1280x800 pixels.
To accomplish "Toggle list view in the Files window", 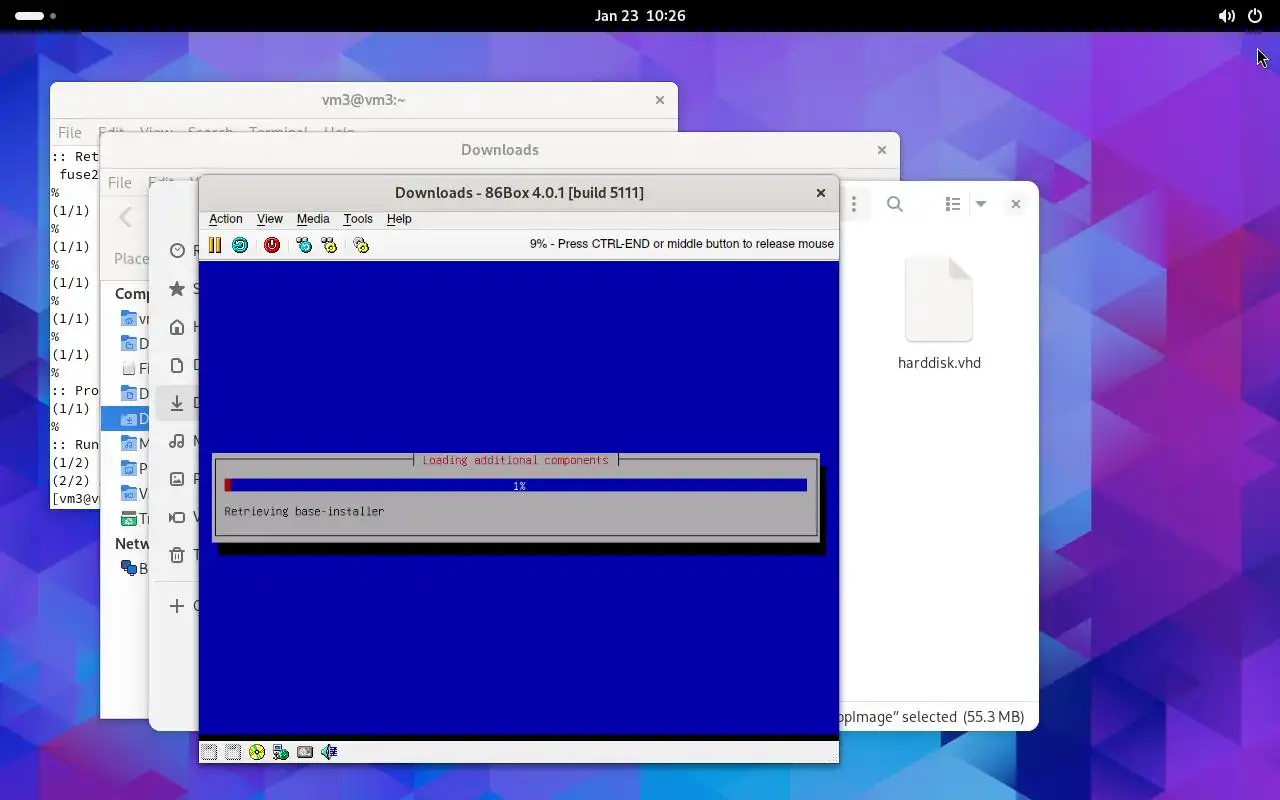I will click(952, 204).
